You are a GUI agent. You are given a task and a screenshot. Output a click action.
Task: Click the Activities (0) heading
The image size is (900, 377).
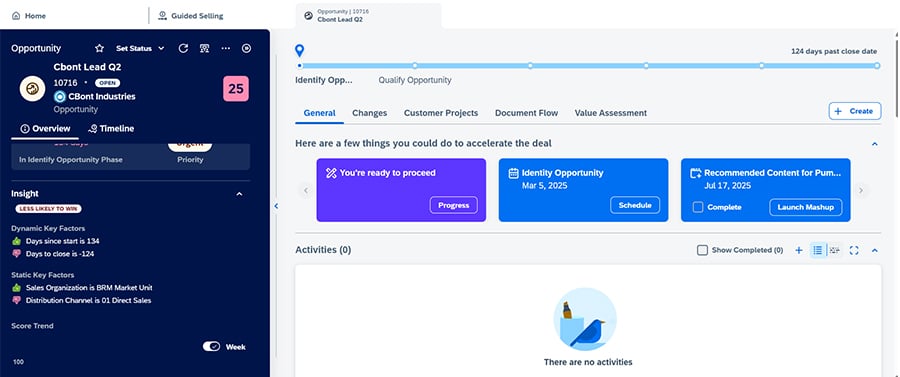pos(323,250)
